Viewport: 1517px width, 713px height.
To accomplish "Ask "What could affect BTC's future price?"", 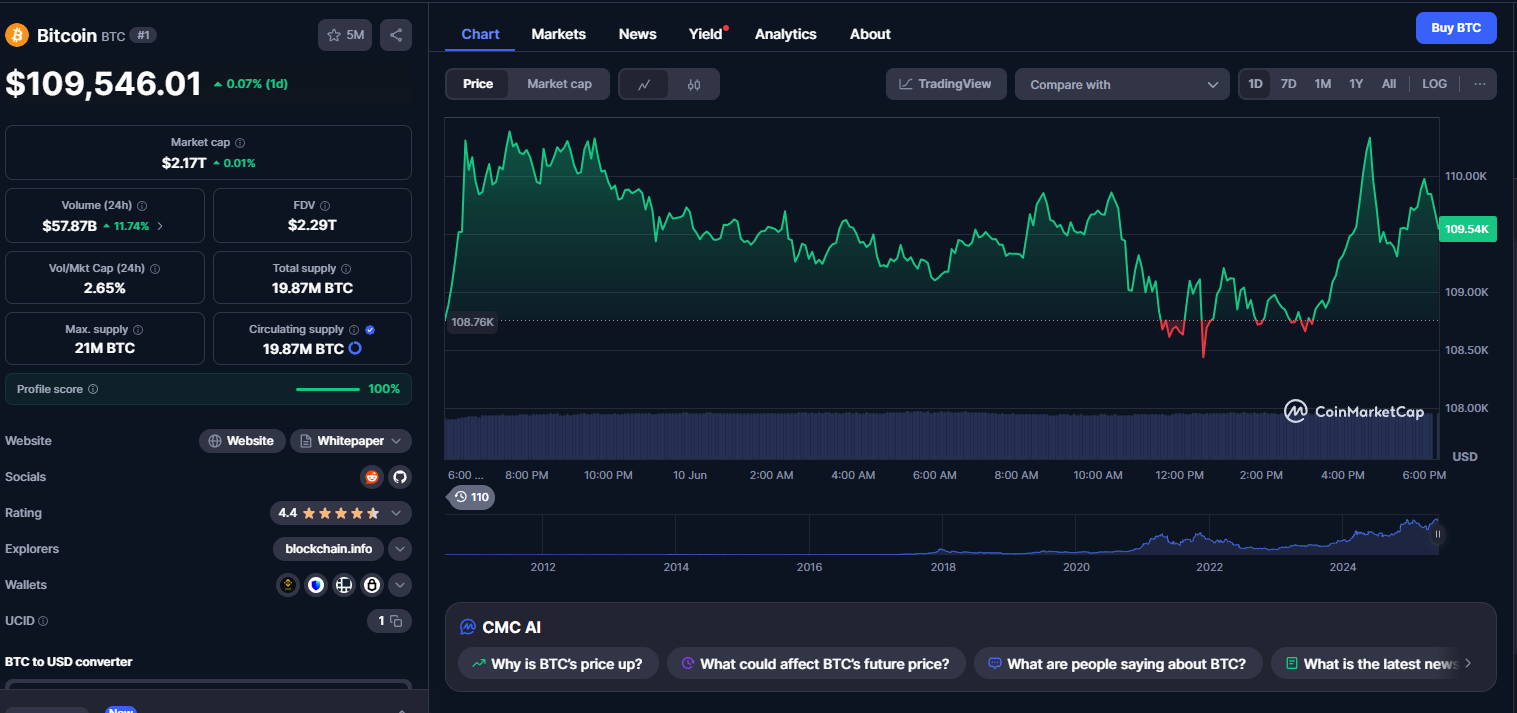I will [x=816, y=663].
